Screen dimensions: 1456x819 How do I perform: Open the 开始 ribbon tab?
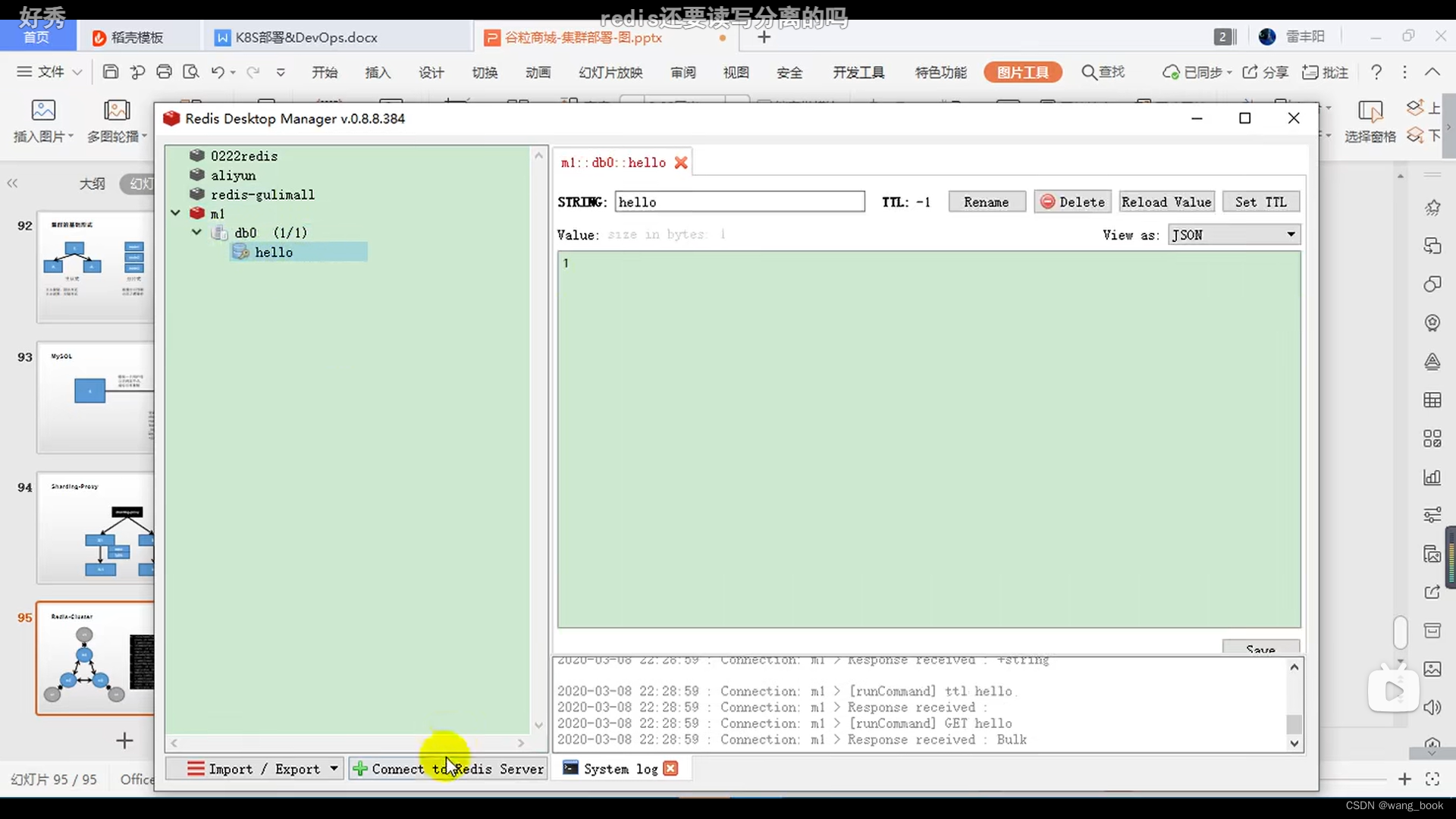click(325, 72)
